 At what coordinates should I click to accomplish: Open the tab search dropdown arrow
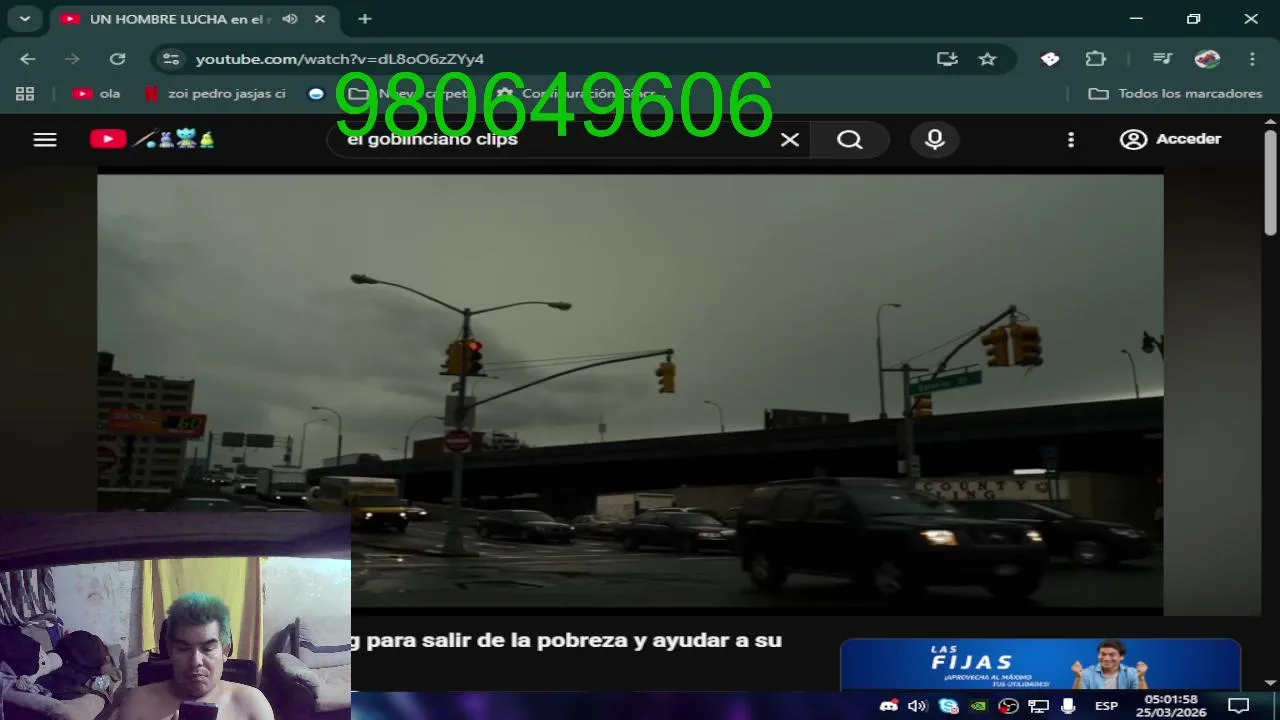[x=24, y=19]
